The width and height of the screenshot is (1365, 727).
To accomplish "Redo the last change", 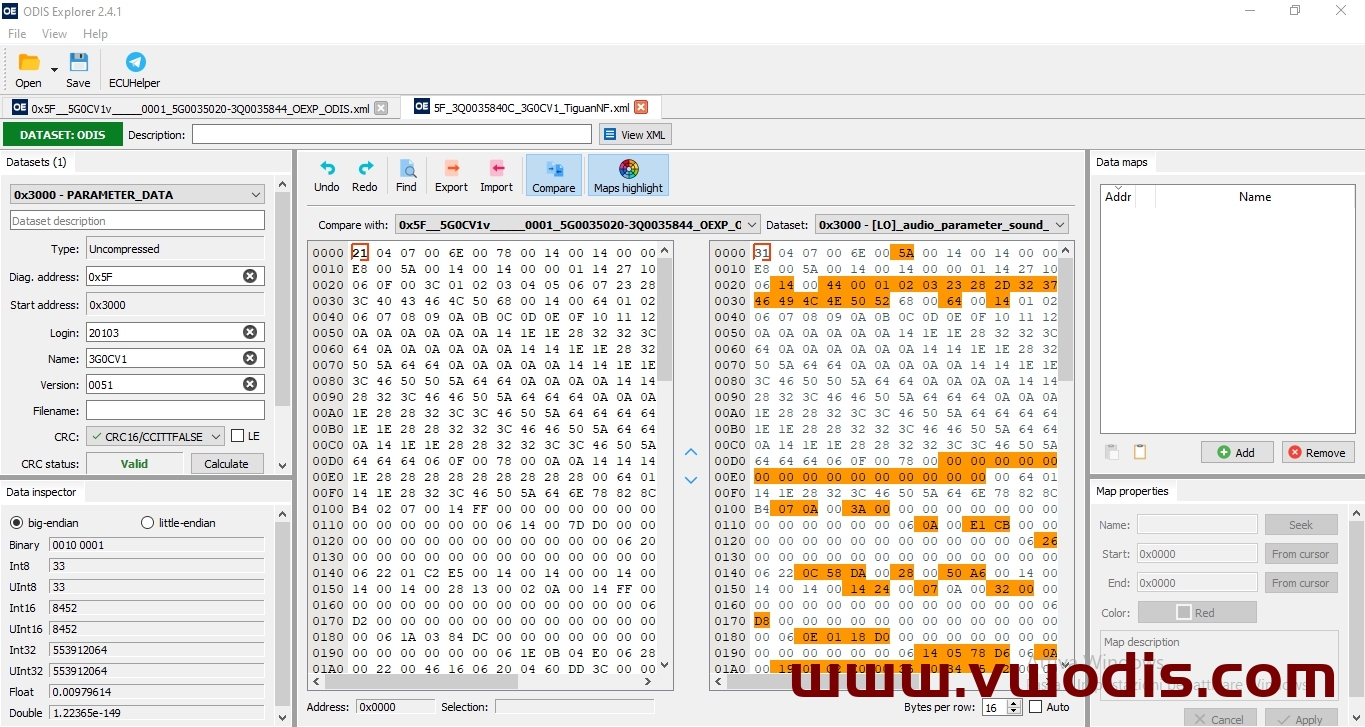I will pos(364,174).
